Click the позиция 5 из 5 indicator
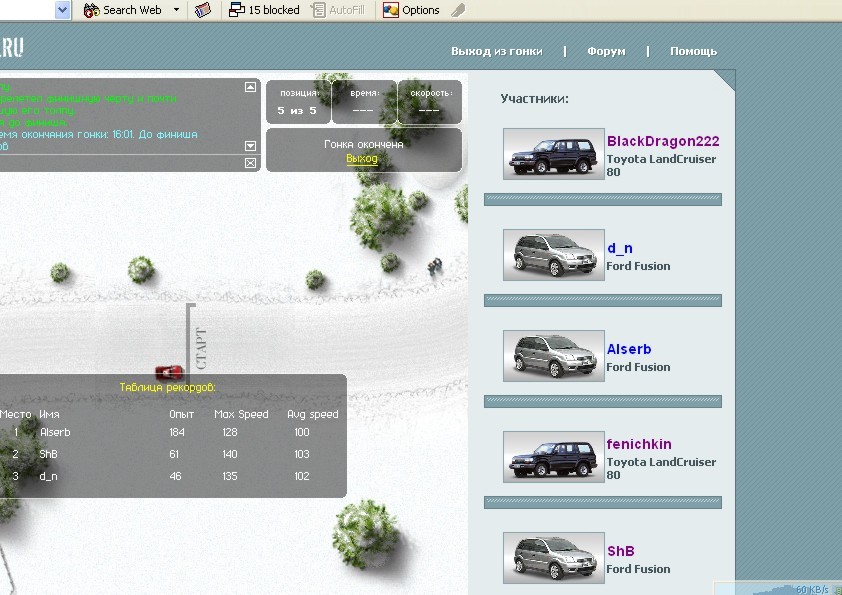 [298, 102]
